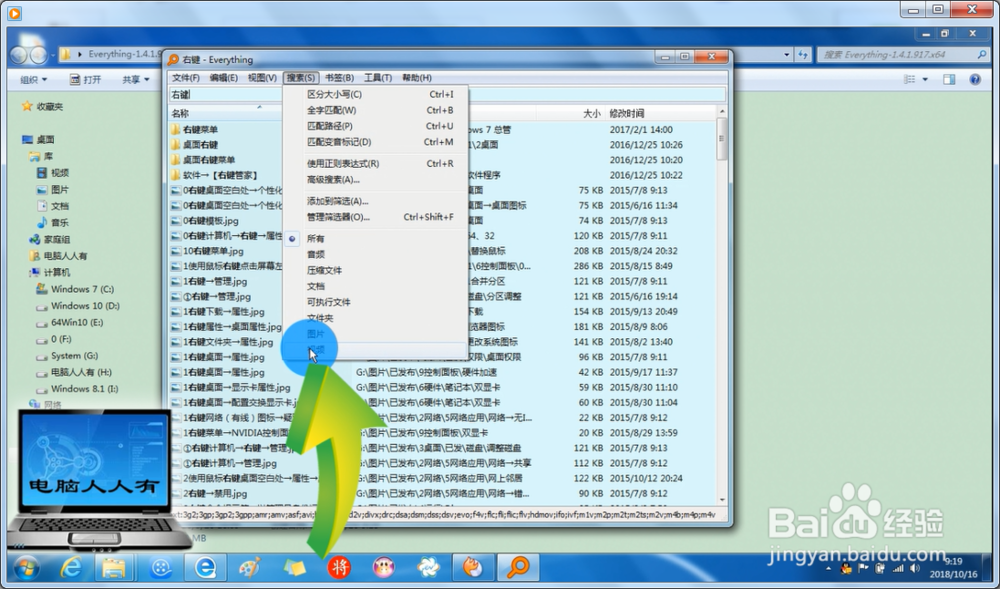Screen dimensions: 1000x589
Task: Select Windows 10 (D:) drive
Action: (85, 306)
